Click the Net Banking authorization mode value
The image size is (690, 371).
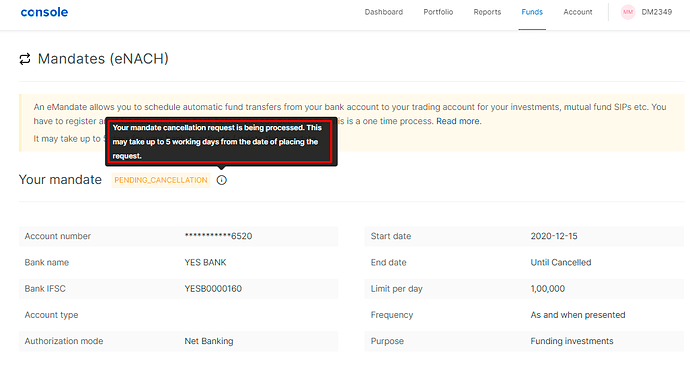(x=209, y=341)
